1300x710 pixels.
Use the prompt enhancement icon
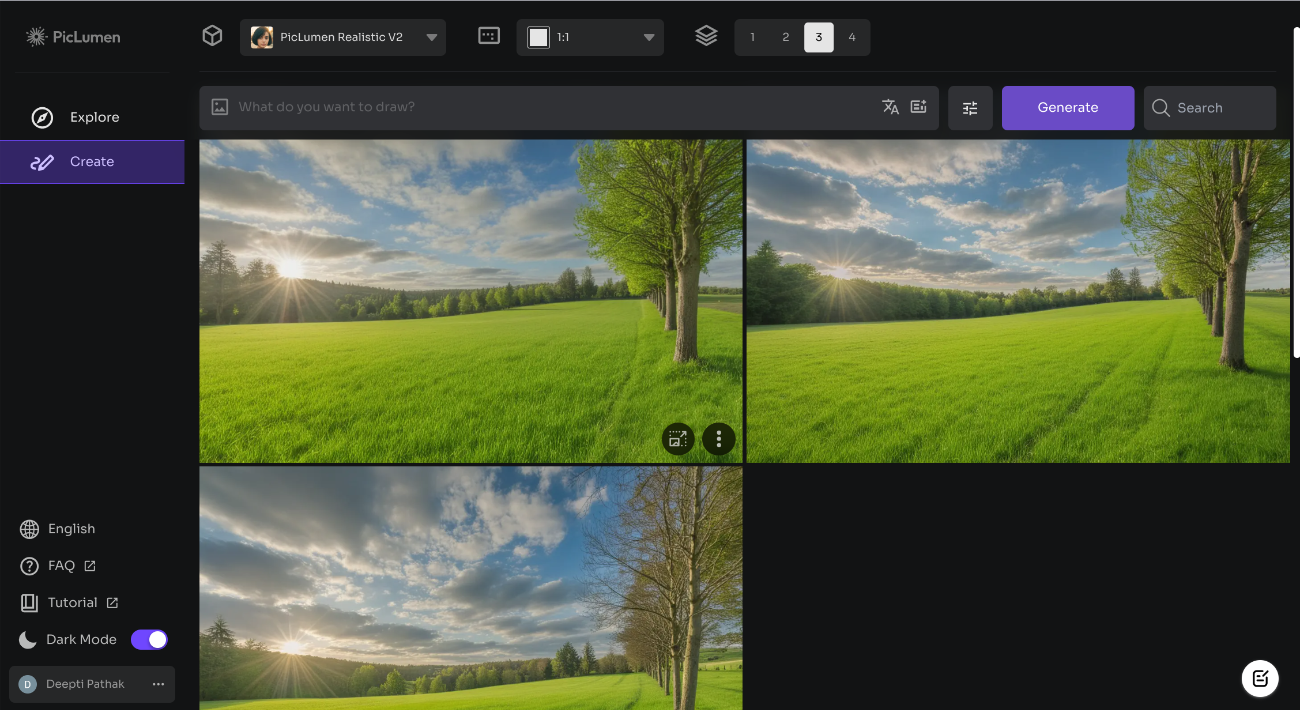918,106
